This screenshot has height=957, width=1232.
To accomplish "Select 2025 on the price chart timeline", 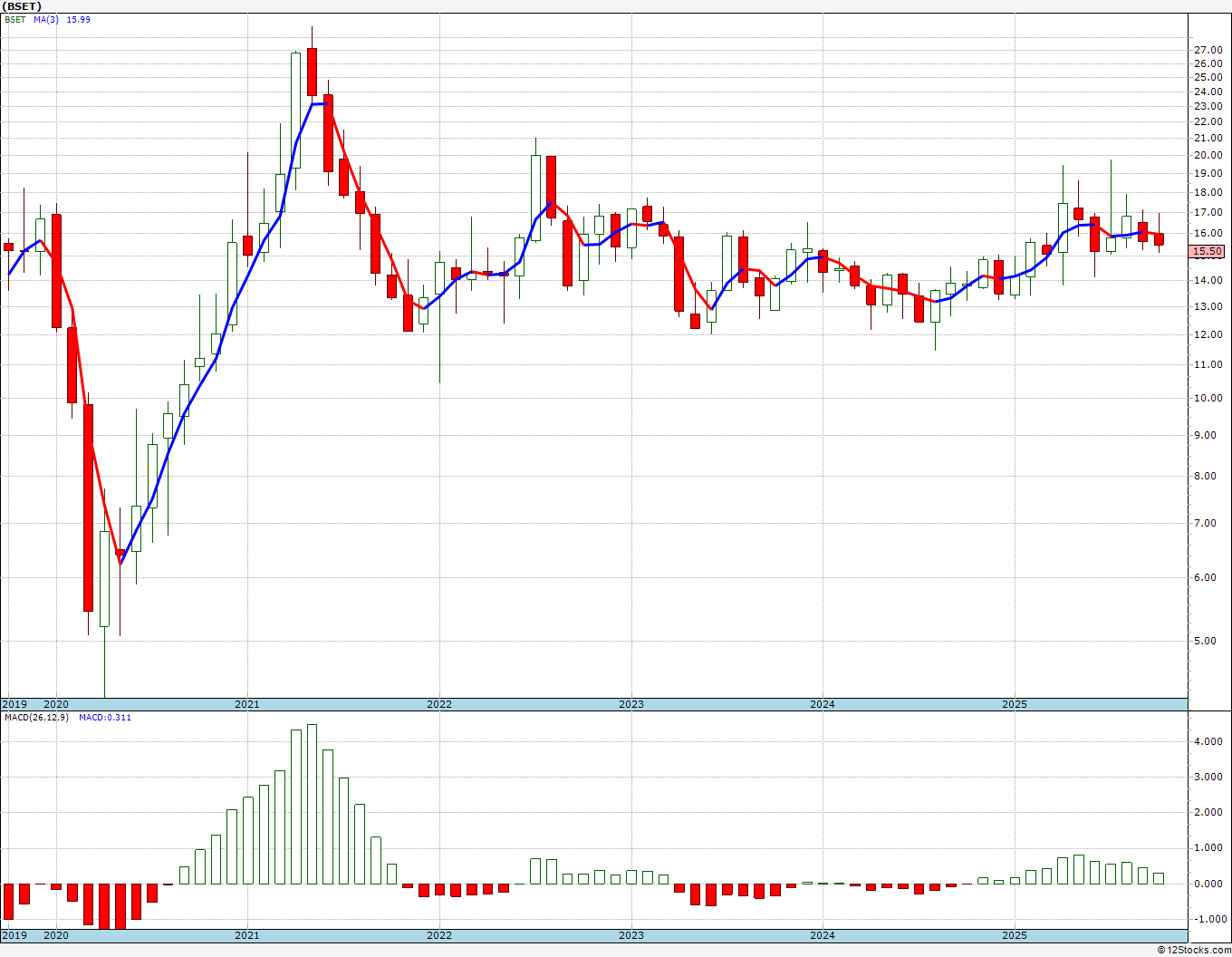I will pos(1014,704).
